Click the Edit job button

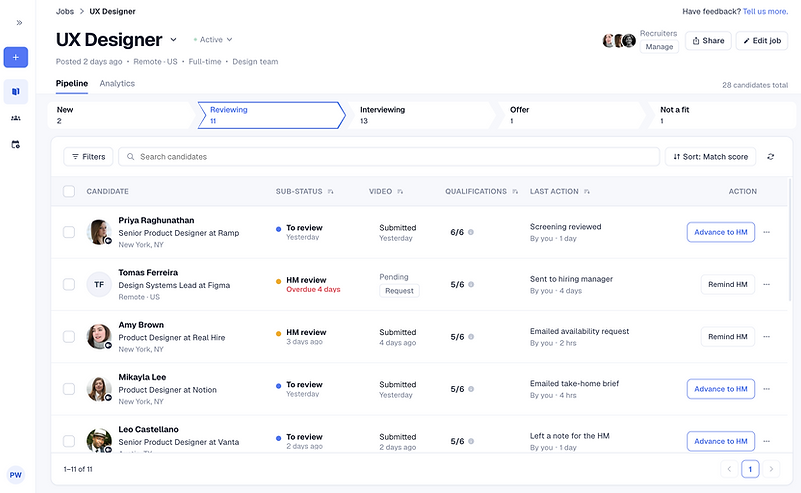762,41
